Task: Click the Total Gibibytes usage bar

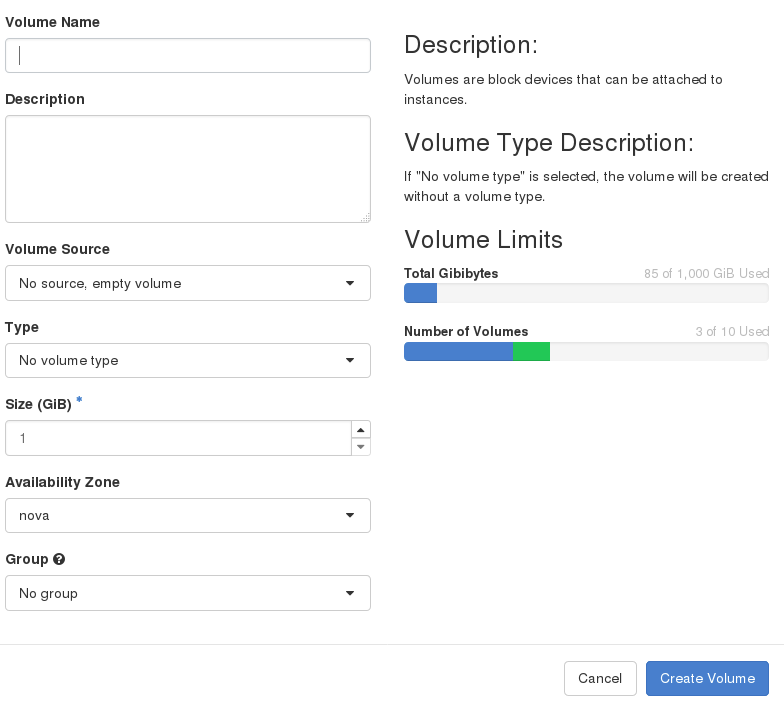Action: coord(586,293)
